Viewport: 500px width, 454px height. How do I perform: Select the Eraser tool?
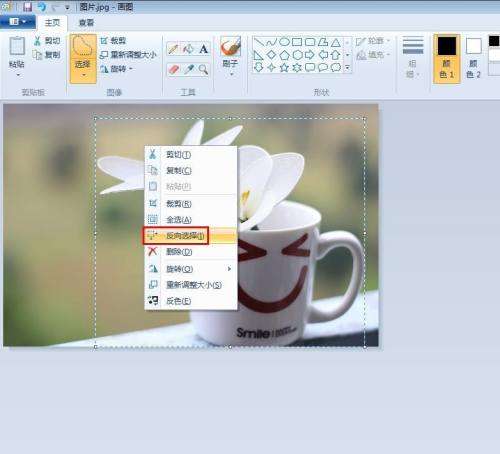[174, 69]
